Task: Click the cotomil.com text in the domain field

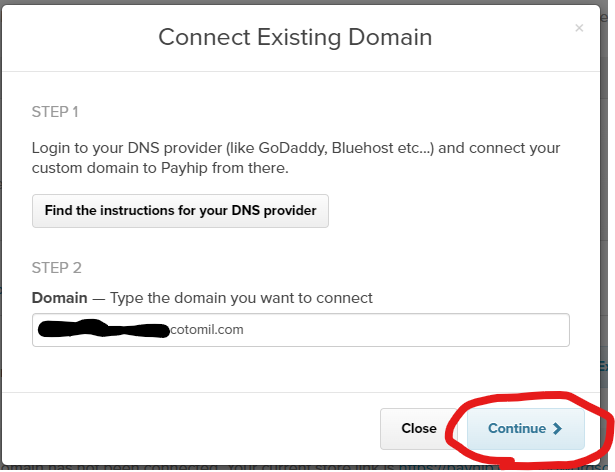Action: point(203,329)
